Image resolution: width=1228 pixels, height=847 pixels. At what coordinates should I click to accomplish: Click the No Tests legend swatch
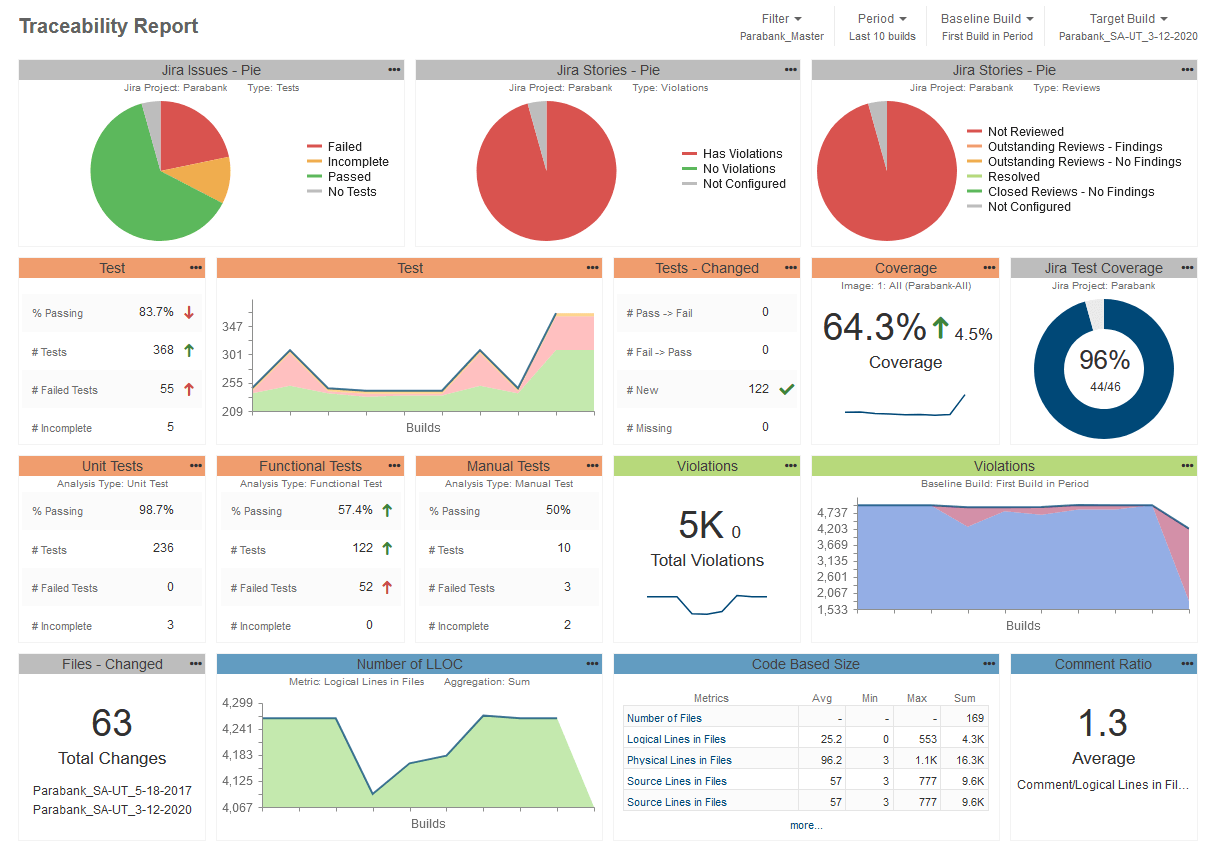click(x=314, y=192)
